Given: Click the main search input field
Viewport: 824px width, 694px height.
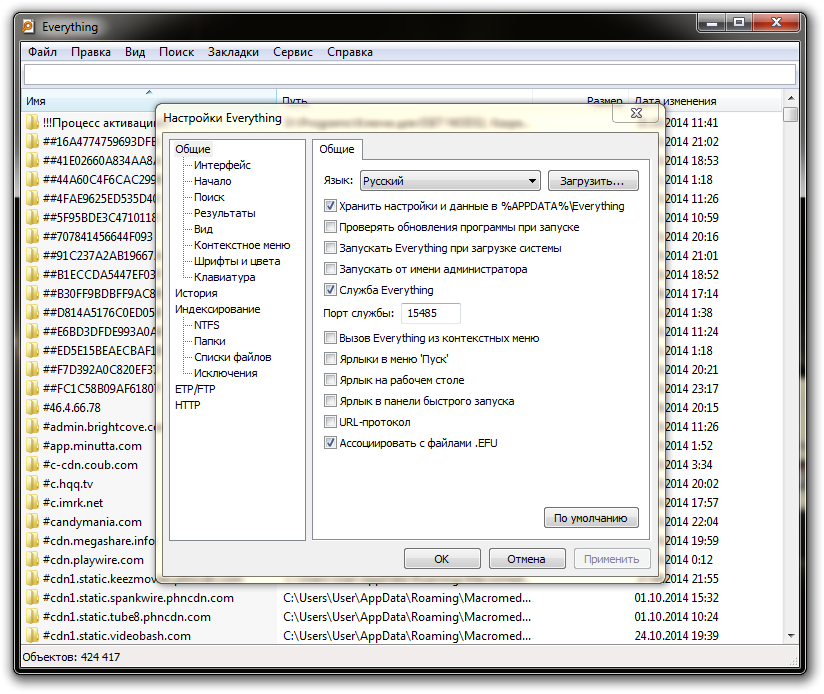Looking at the screenshot, I should point(410,75).
